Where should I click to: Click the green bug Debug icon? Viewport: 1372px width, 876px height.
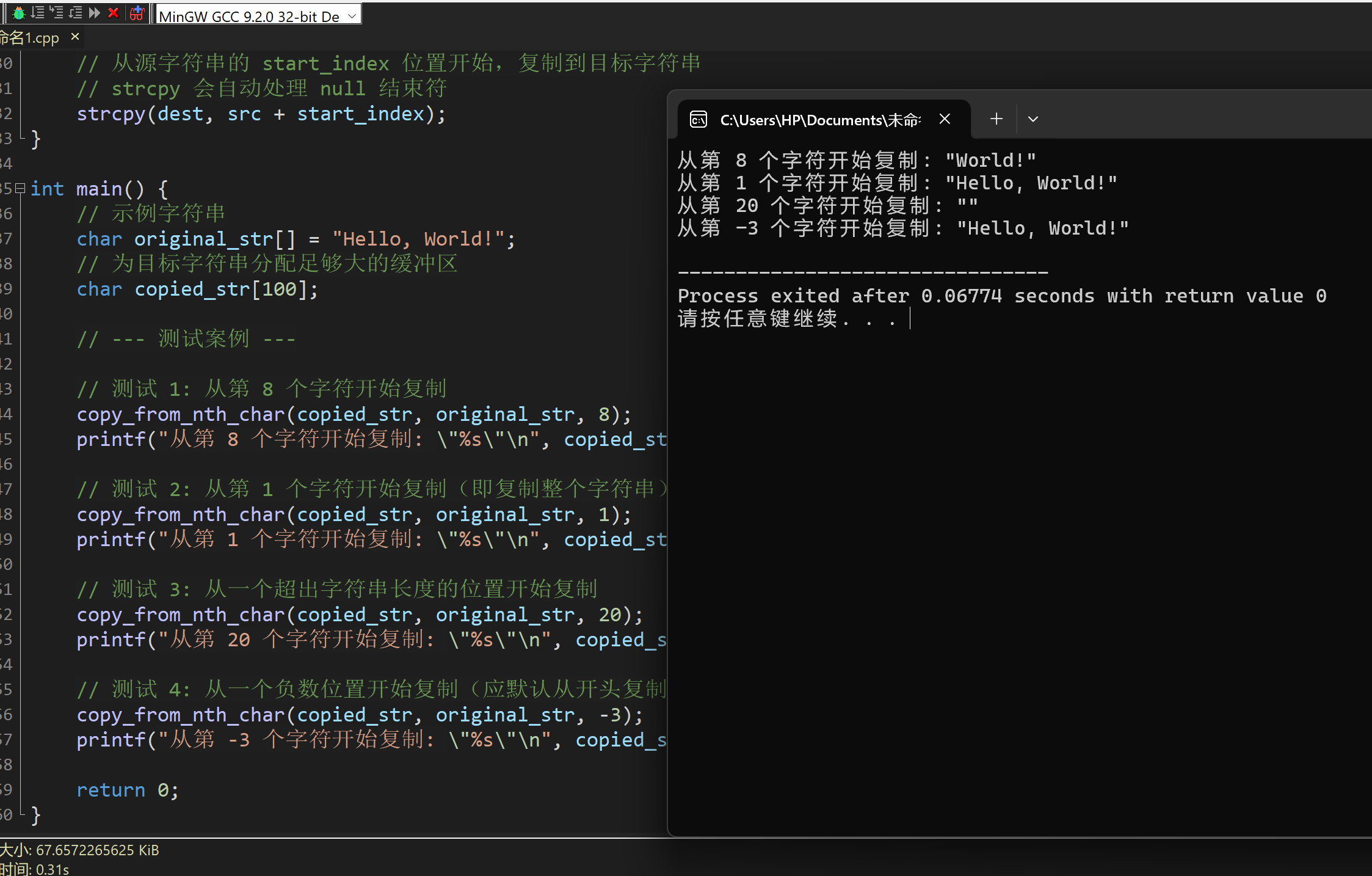coord(19,13)
